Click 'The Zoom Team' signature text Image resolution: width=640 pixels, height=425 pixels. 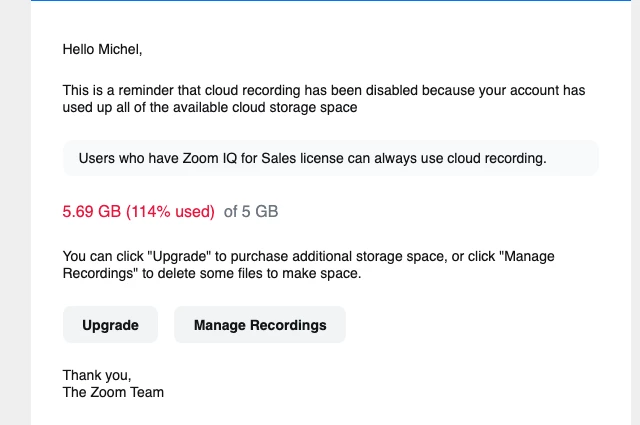113,392
